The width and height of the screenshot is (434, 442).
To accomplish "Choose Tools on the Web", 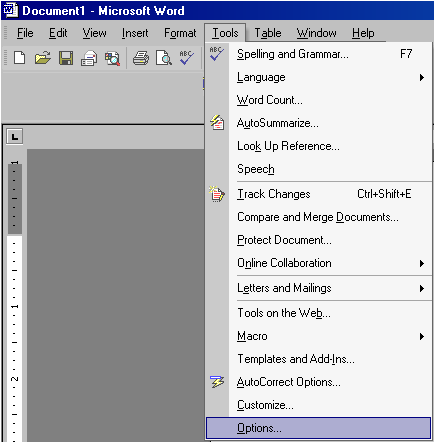I will [x=318, y=313].
